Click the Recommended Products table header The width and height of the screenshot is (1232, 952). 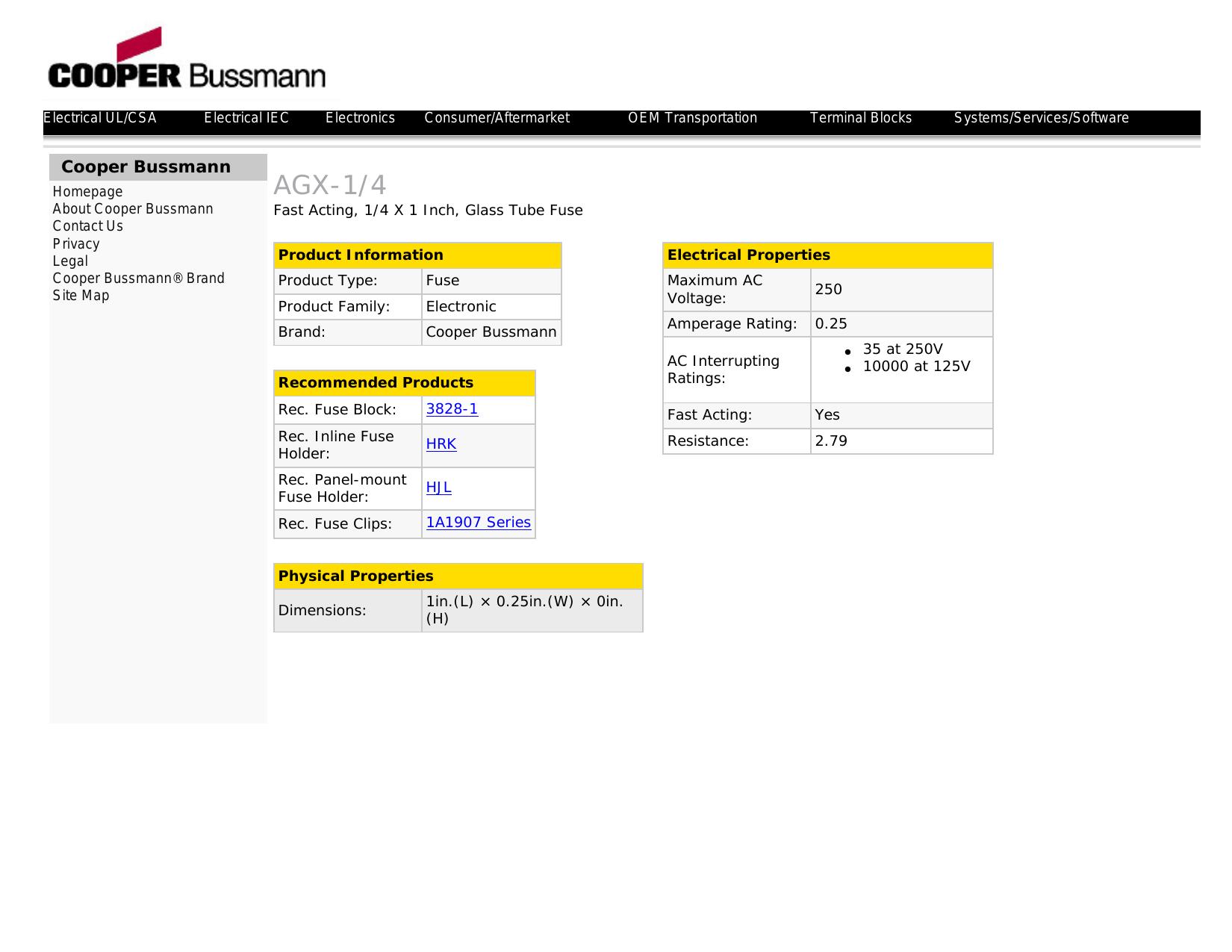405,383
